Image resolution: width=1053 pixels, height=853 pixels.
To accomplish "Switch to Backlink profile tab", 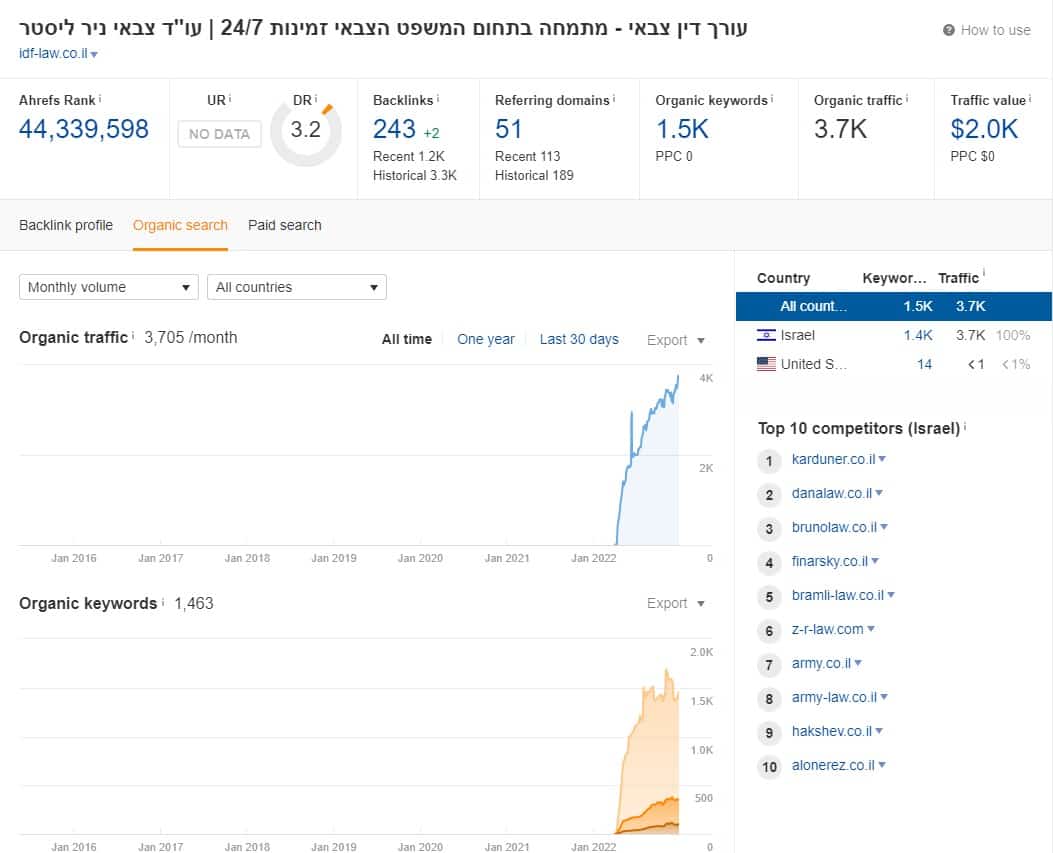I will [66, 225].
